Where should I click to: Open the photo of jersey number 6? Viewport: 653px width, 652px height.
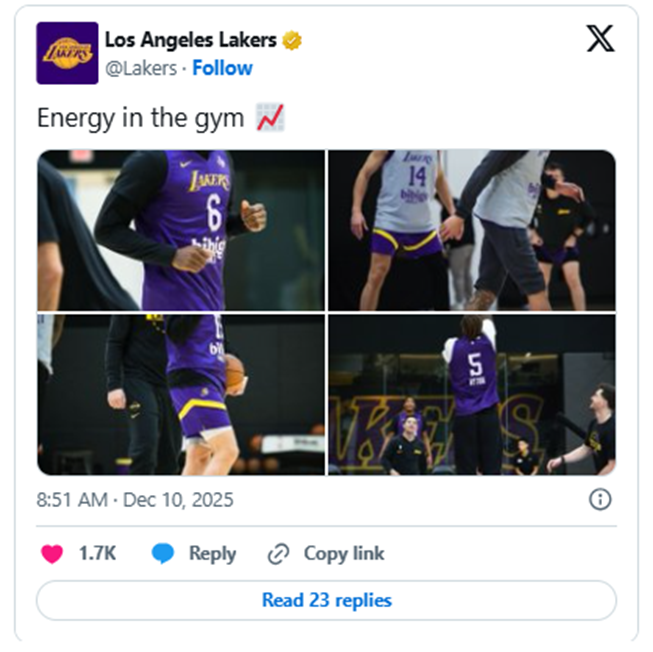pos(181,230)
